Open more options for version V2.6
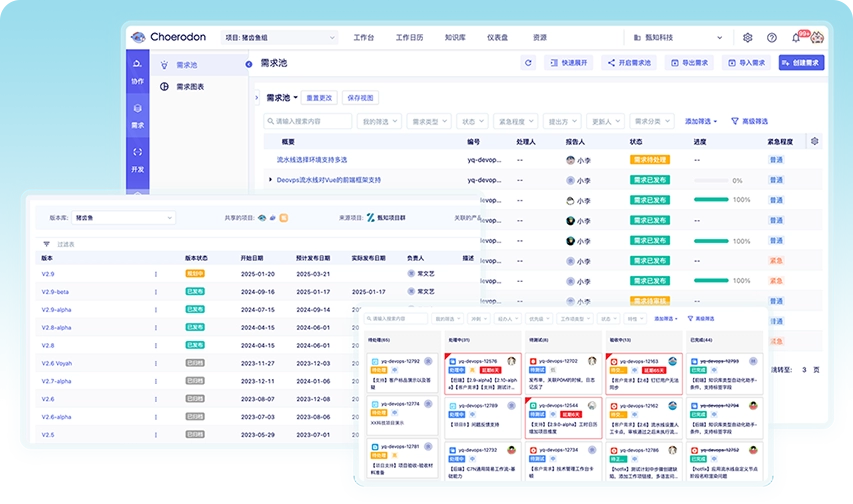 [x=156, y=399]
